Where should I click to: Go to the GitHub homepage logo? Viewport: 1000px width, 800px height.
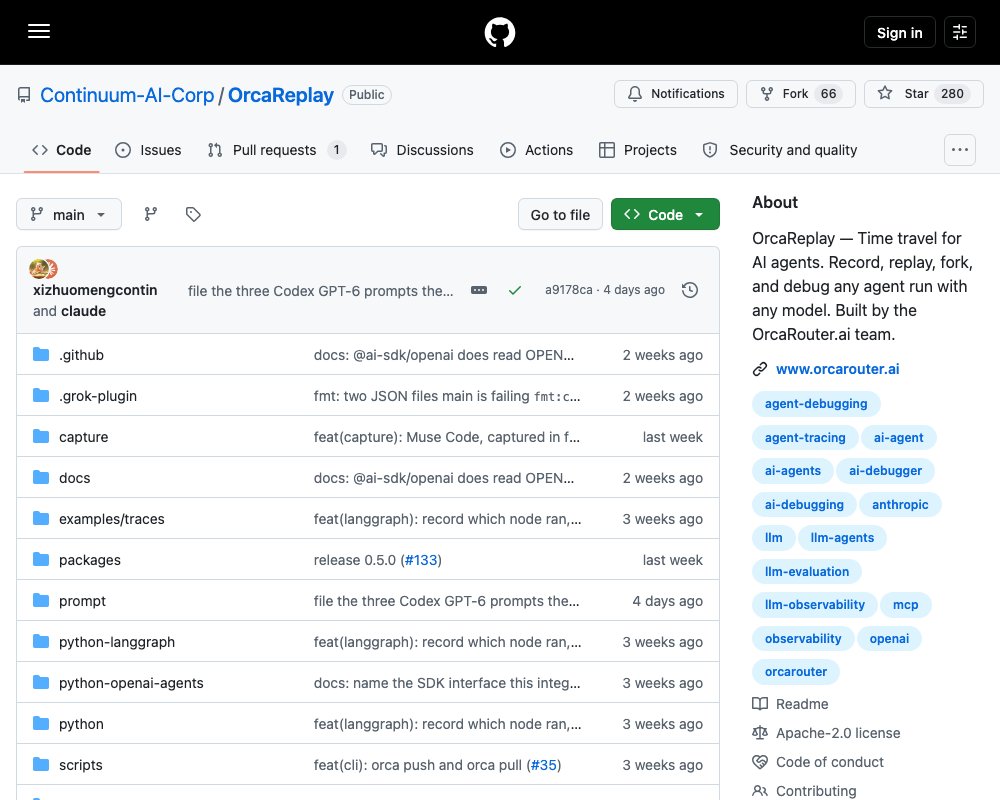coord(500,32)
